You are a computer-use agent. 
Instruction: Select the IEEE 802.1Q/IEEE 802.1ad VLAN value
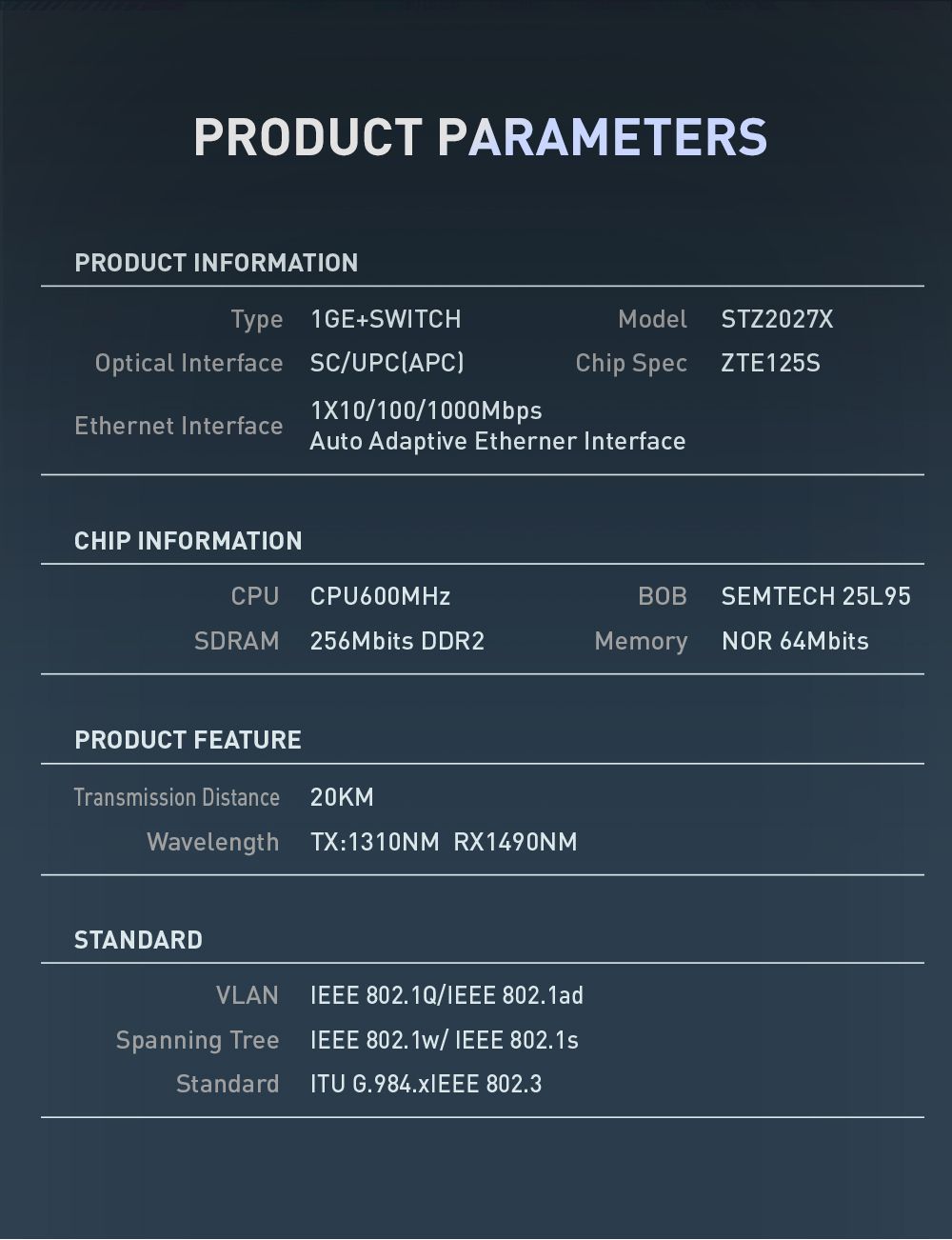[x=446, y=995]
